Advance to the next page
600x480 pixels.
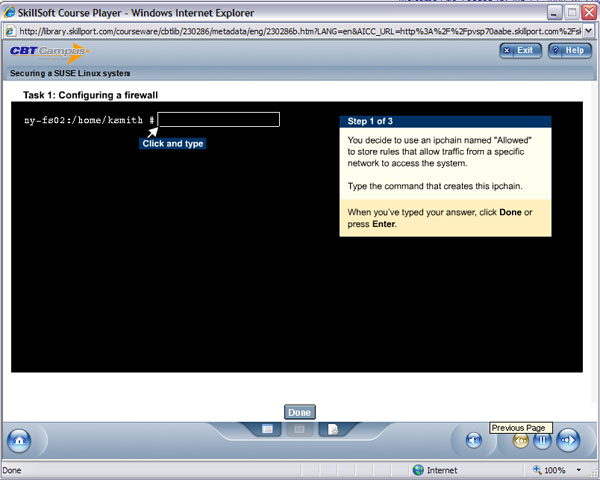[x=567, y=440]
